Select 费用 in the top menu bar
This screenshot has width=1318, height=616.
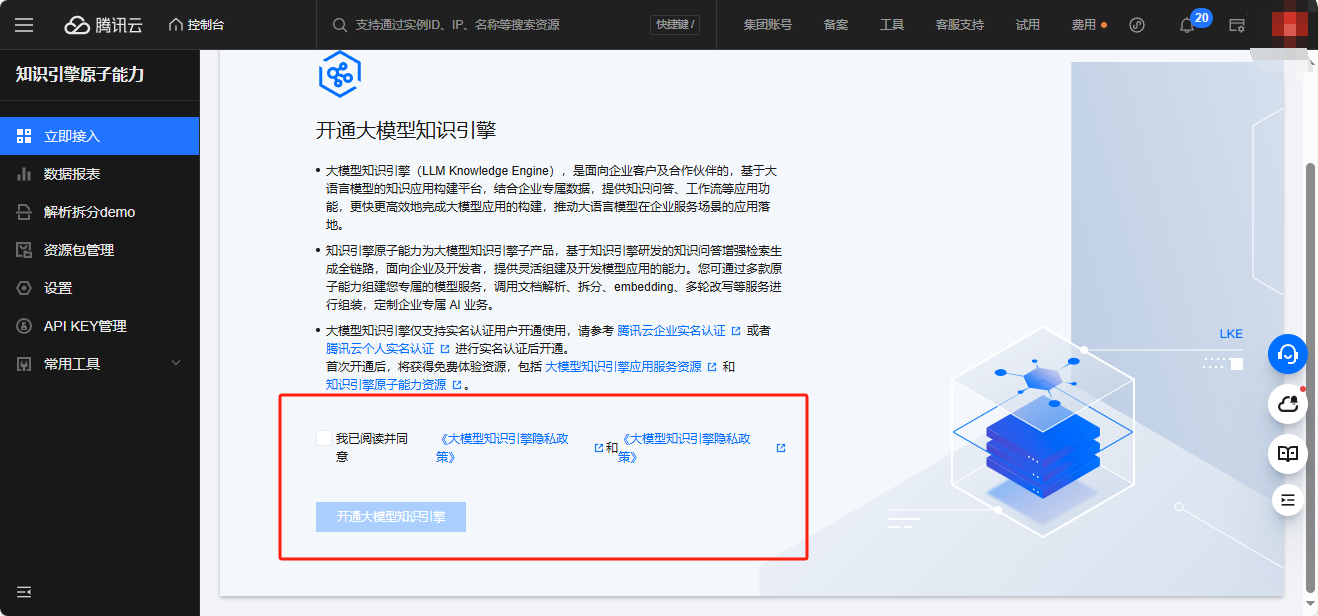pos(1084,25)
